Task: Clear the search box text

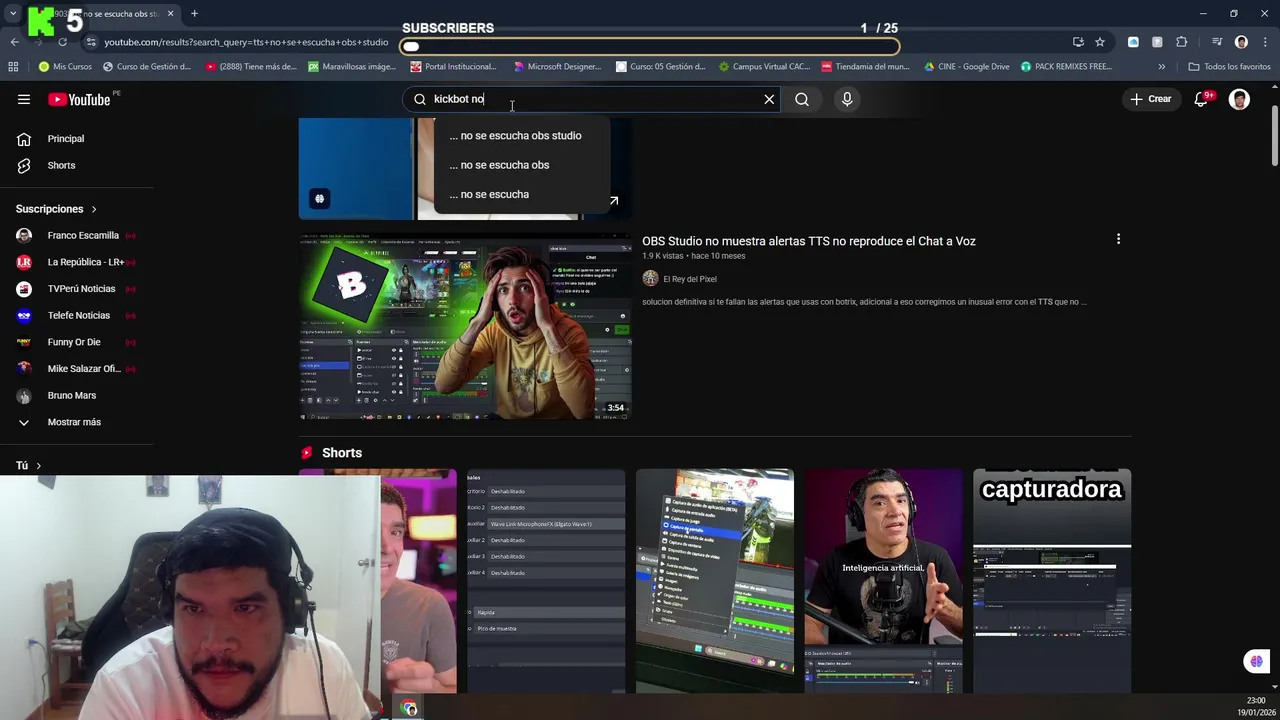Action: click(x=769, y=99)
